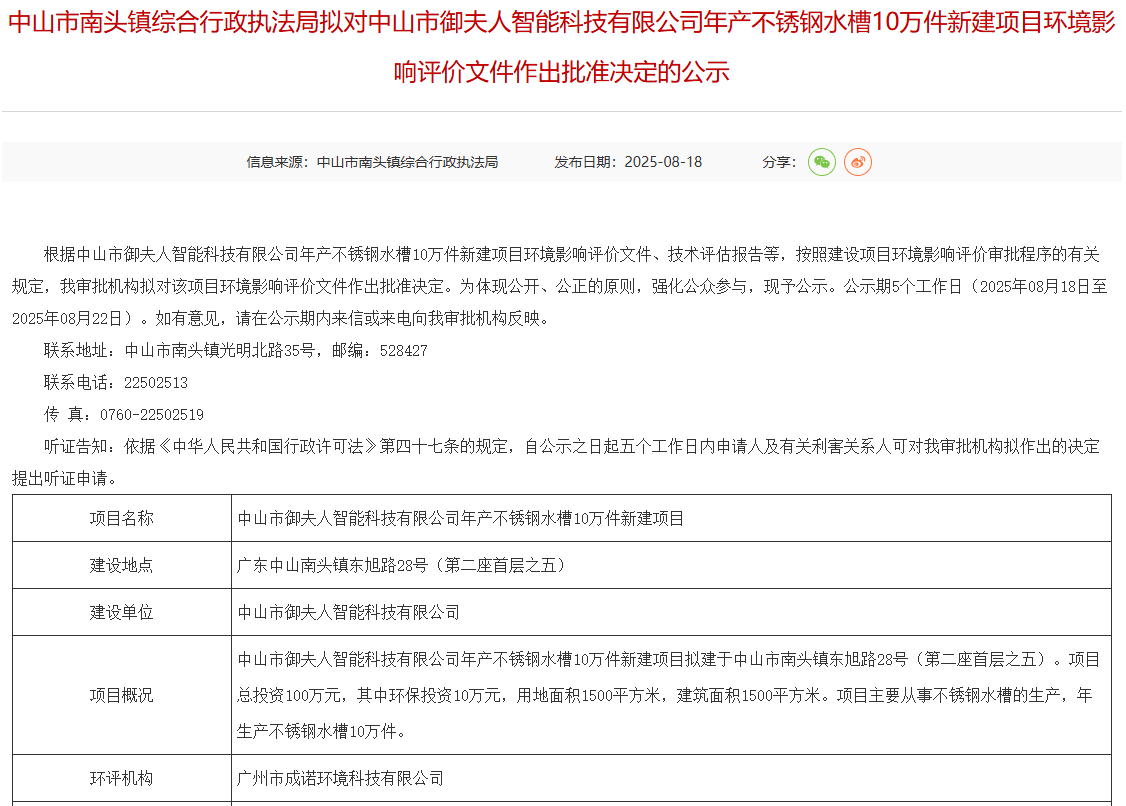Select the 项目名称 table header cell

122,518
